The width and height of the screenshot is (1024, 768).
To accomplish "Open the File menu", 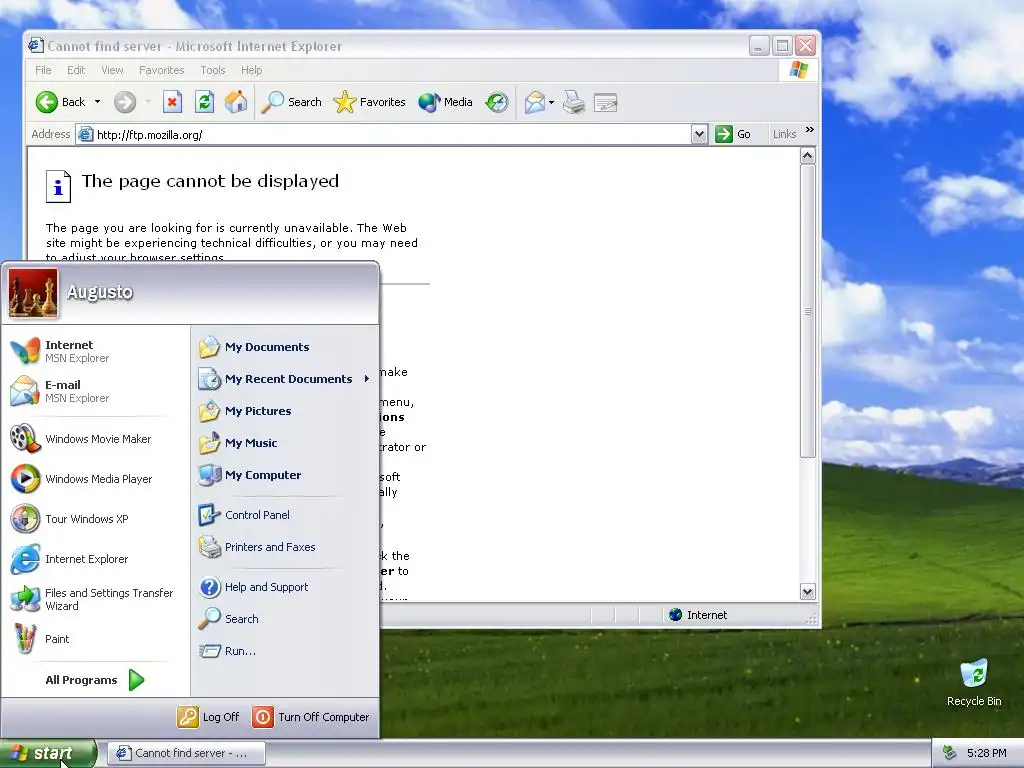I will [x=43, y=70].
